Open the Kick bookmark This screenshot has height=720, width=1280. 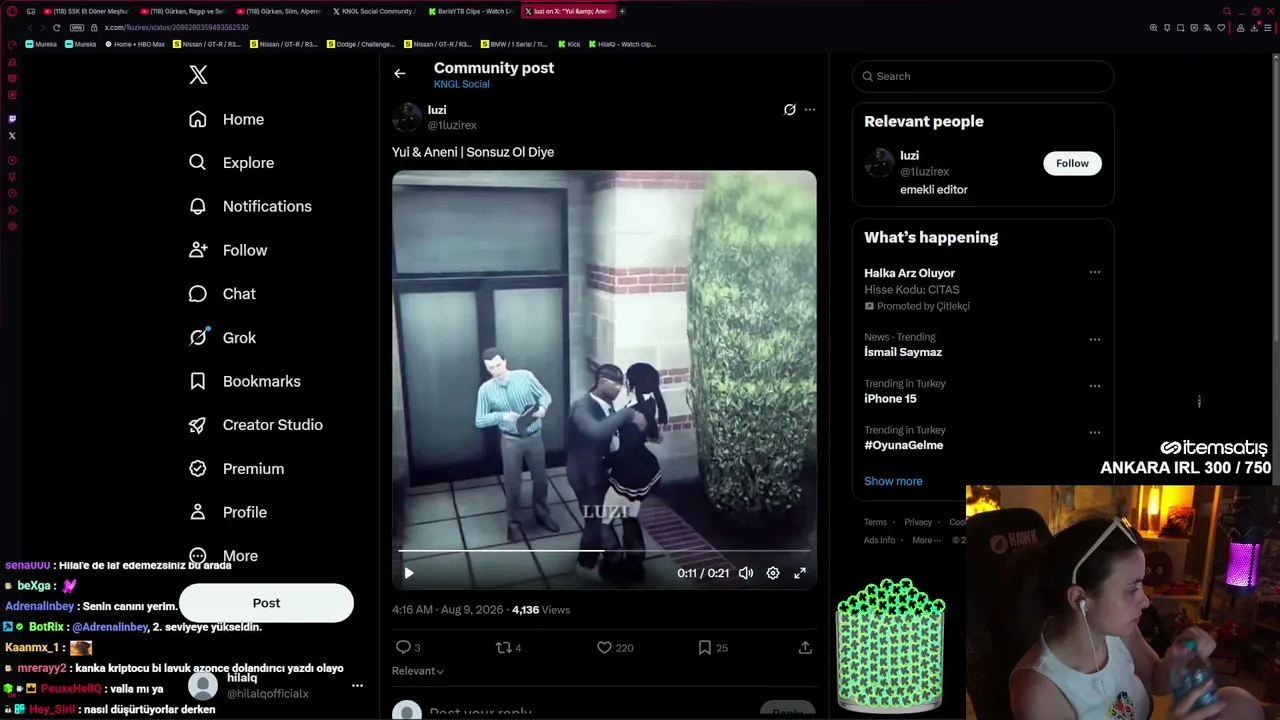(x=568, y=44)
